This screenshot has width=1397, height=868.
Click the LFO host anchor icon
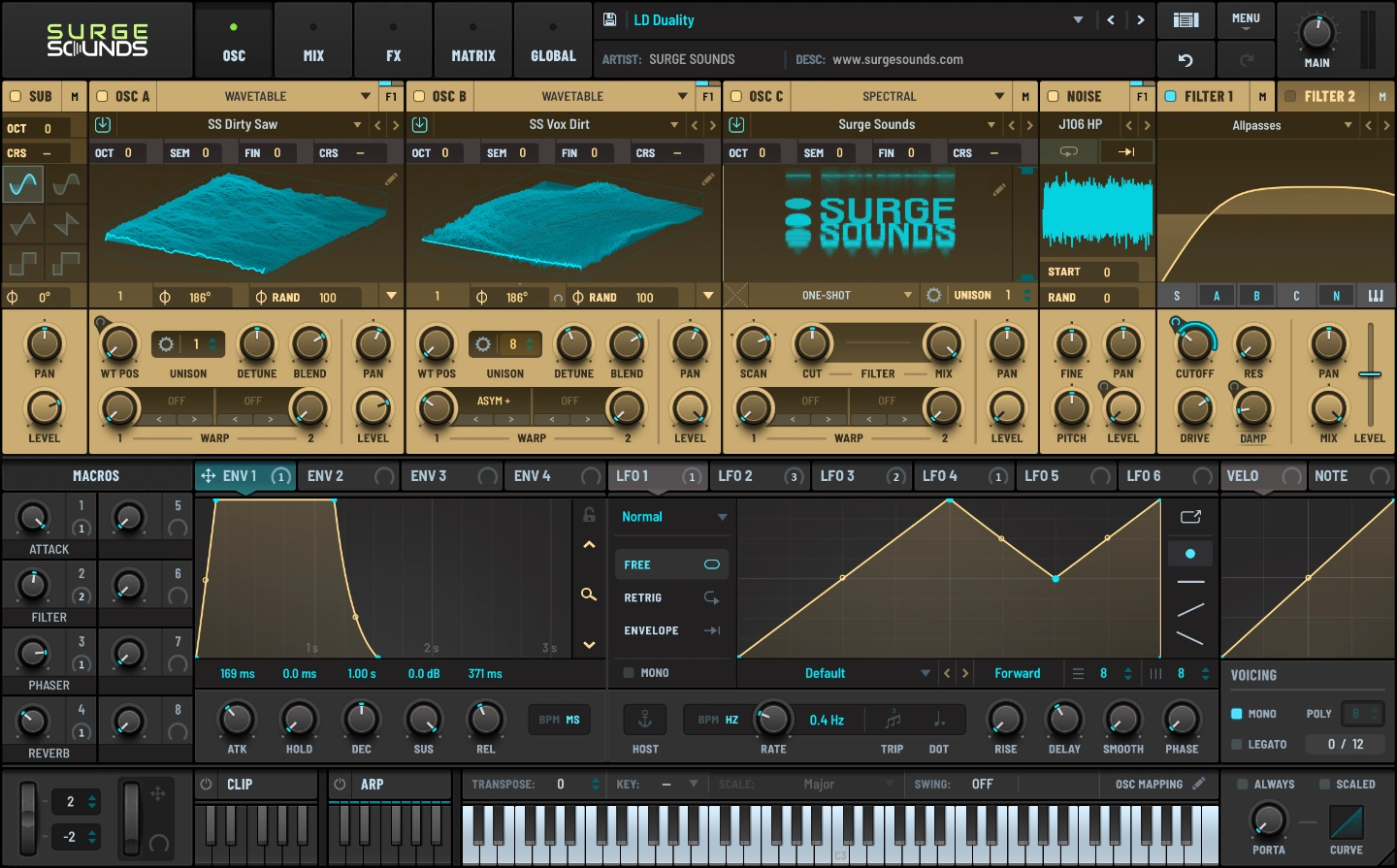tap(644, 720)
